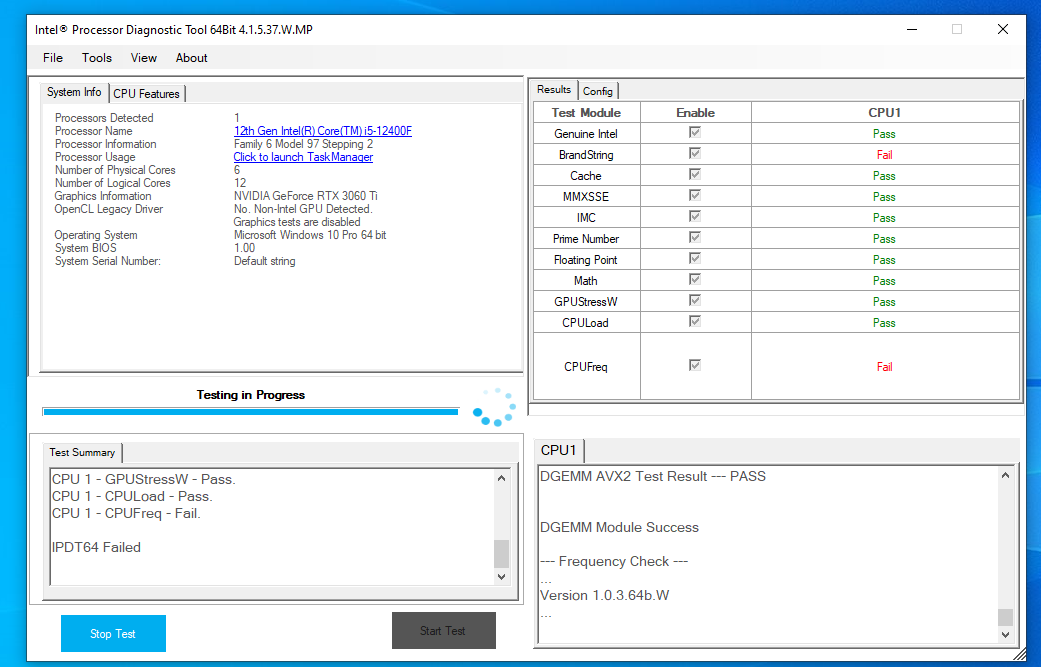Click the CPU1 output scrollbar thumb
Screen dimensions: 1041x667
pyautogui.click(x=1005, y=617)
